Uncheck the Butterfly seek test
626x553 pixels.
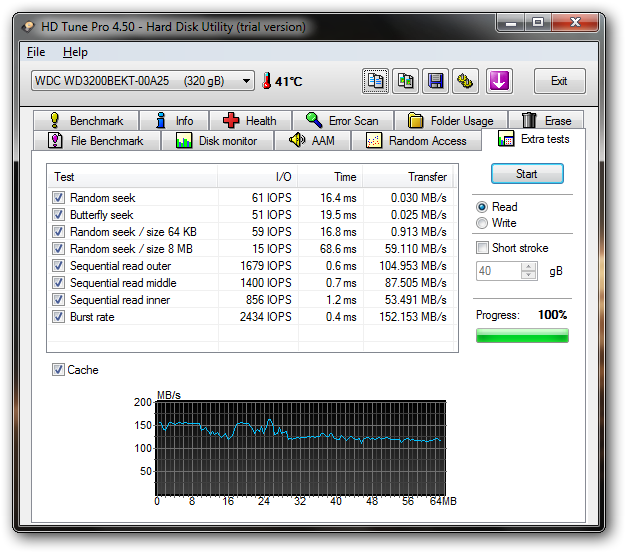point(58,215)
